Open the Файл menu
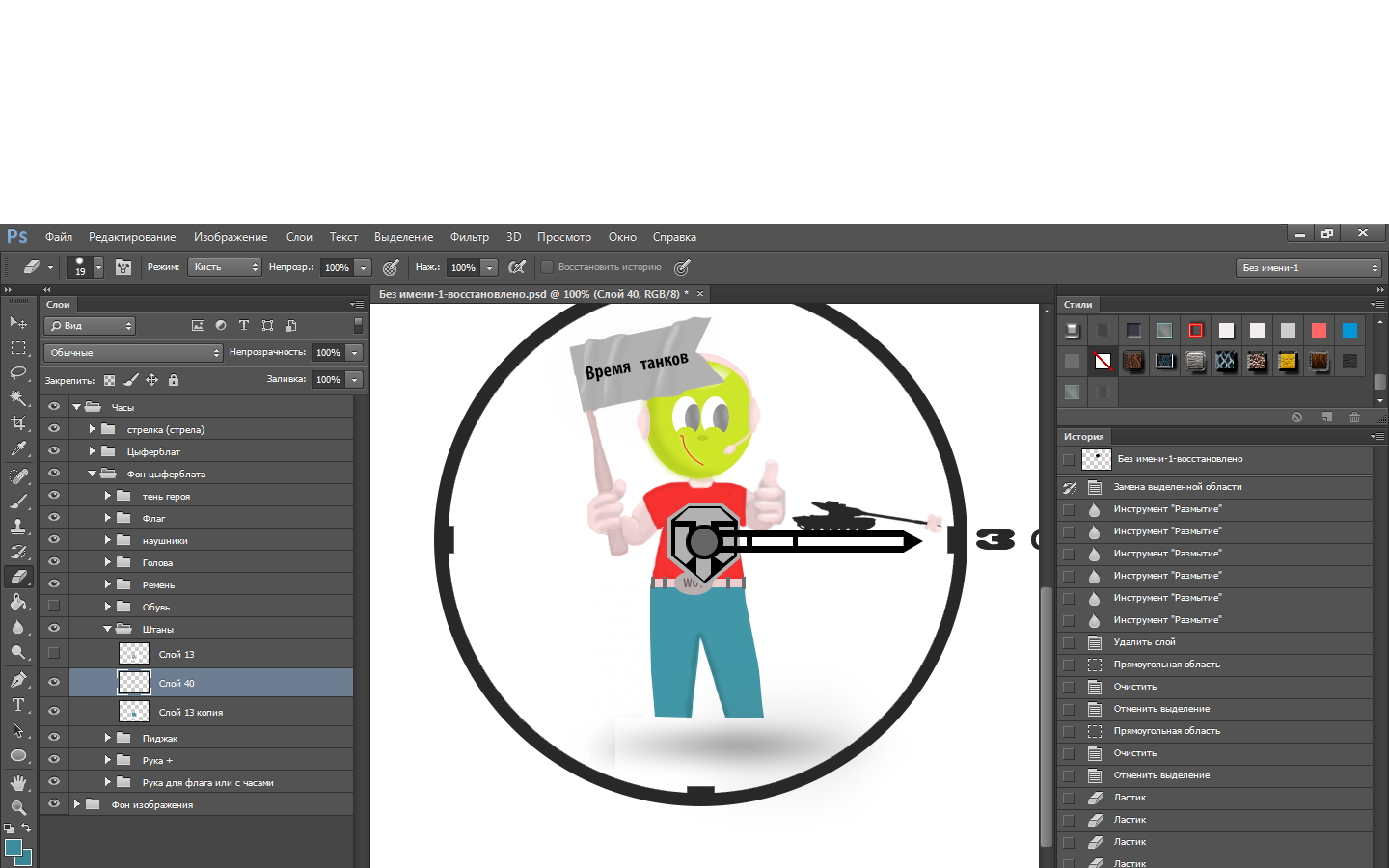The height and width of the screenshot is (868, 1389). pos(59,237)
